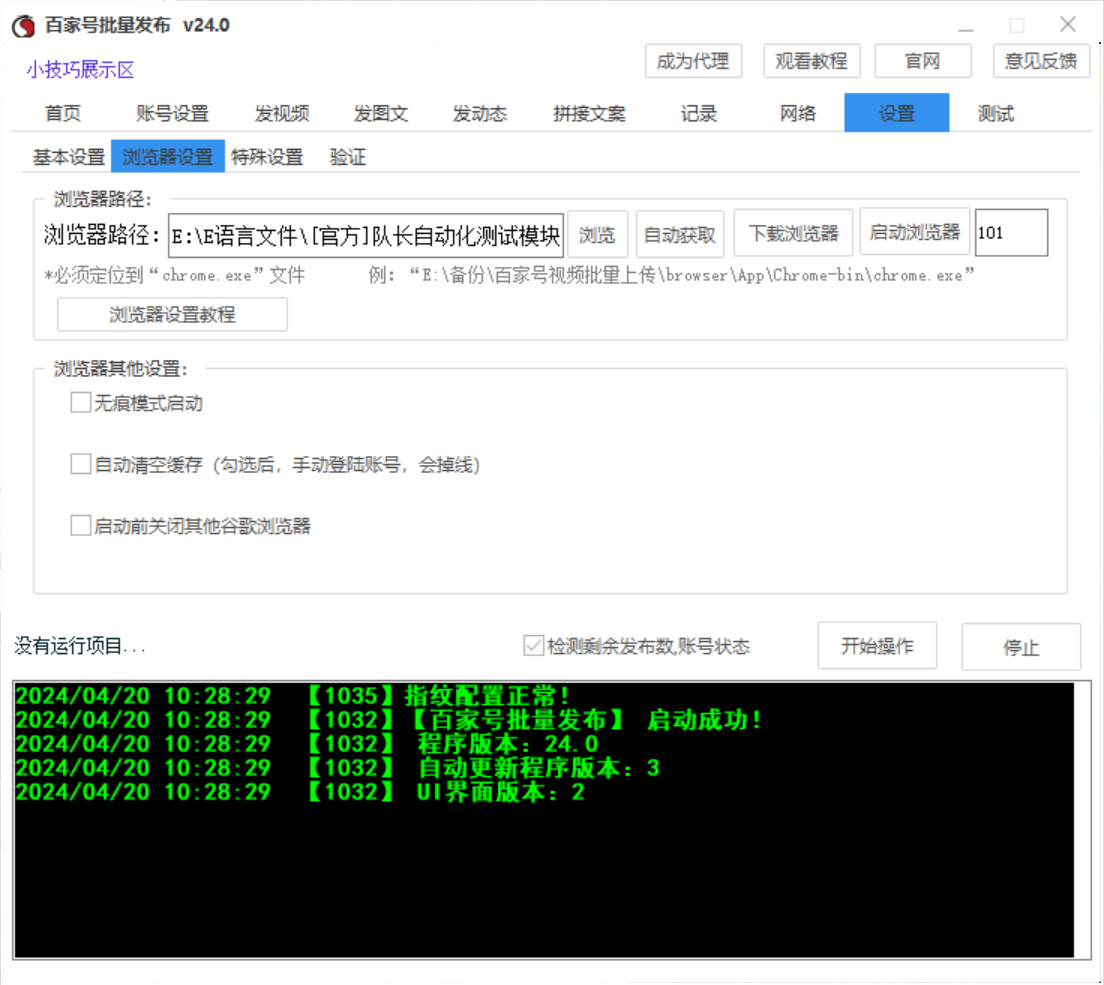
Task: Click the log line UI界面版本: 2
Action: pyautogui.click(x=300, y=792)
